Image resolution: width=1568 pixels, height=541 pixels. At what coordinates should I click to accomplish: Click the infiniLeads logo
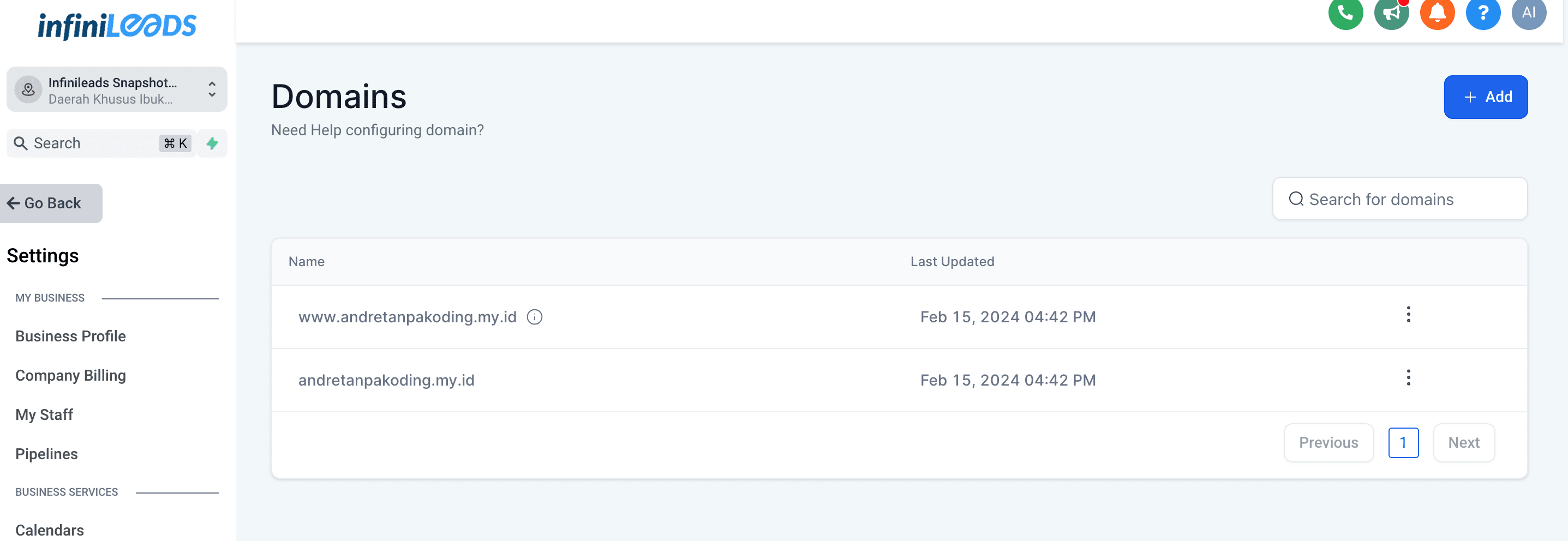click(x=116, y=25)
